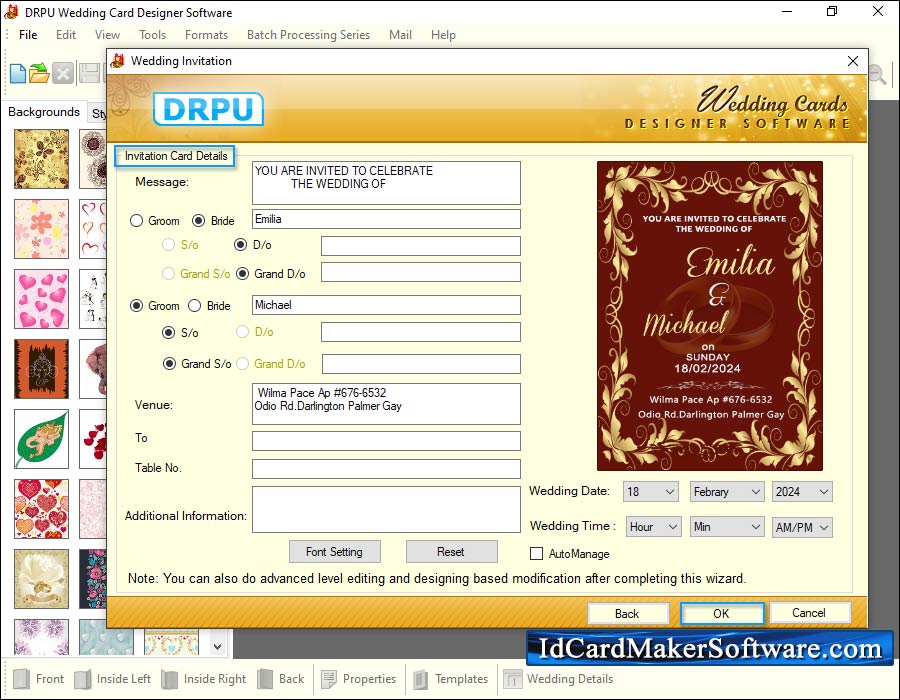The image size is (900, 700).
Task: Select the pink hearts background thumbnail
Action: (41, 299)
